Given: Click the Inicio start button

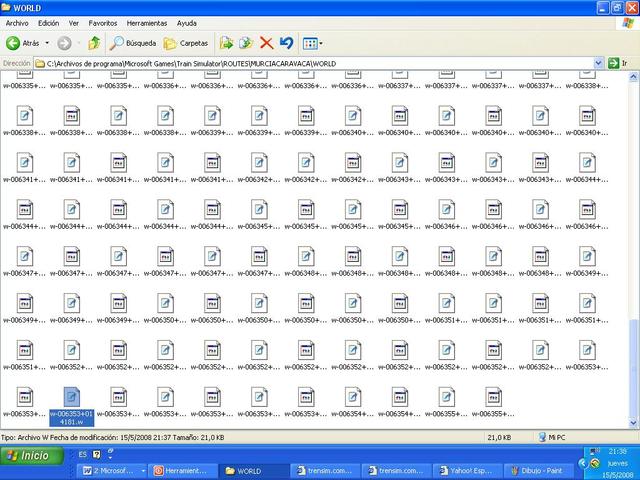Looking at the screenshot, I should click(x=28, y=455).
